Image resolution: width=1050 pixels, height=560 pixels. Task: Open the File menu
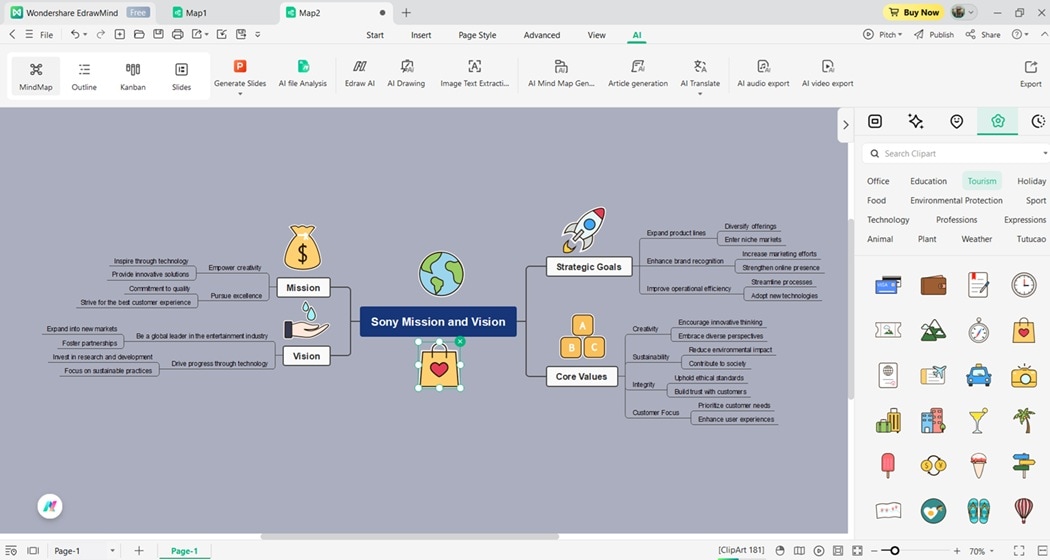coord(46,35)
